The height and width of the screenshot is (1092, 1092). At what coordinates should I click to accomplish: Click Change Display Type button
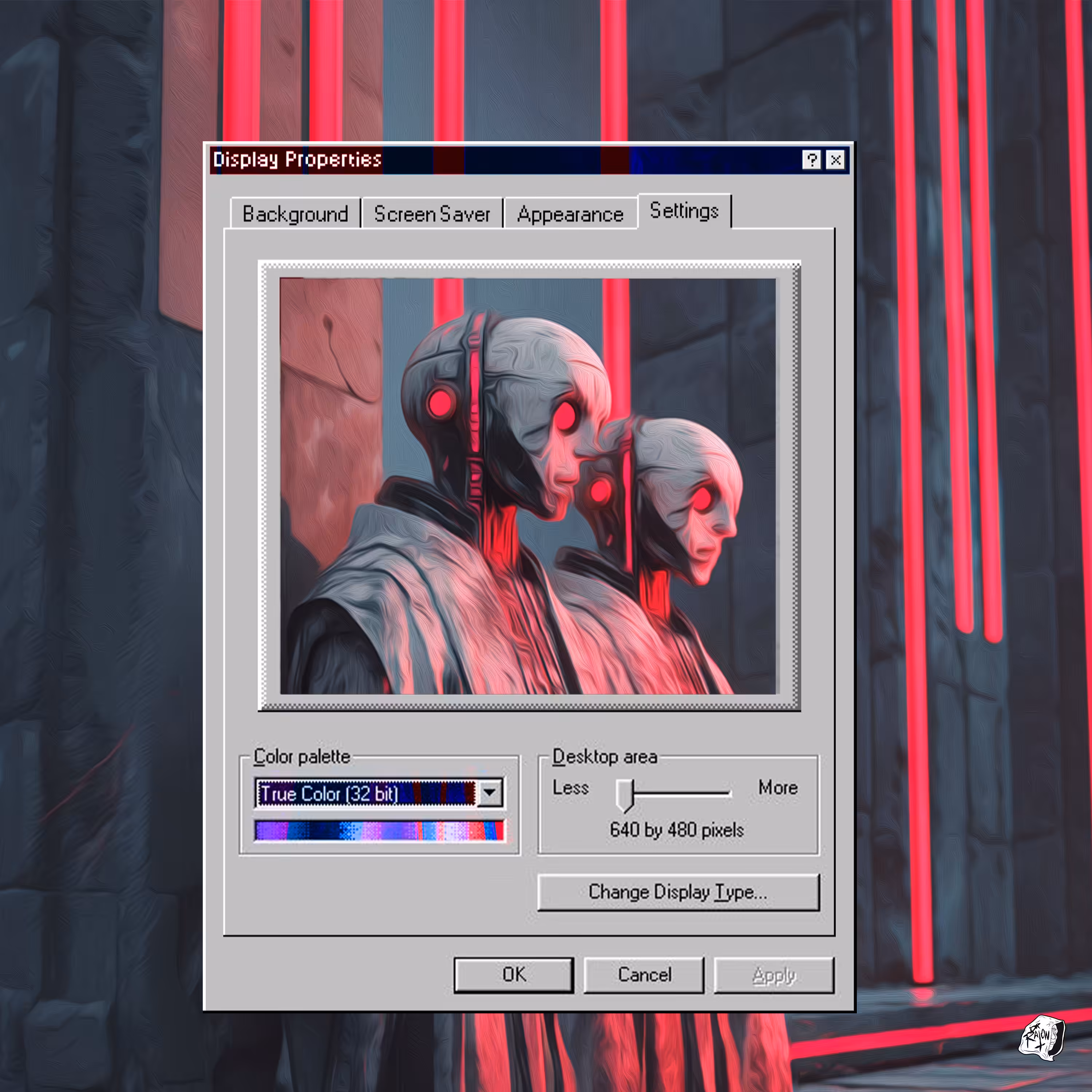click(678, 893)
